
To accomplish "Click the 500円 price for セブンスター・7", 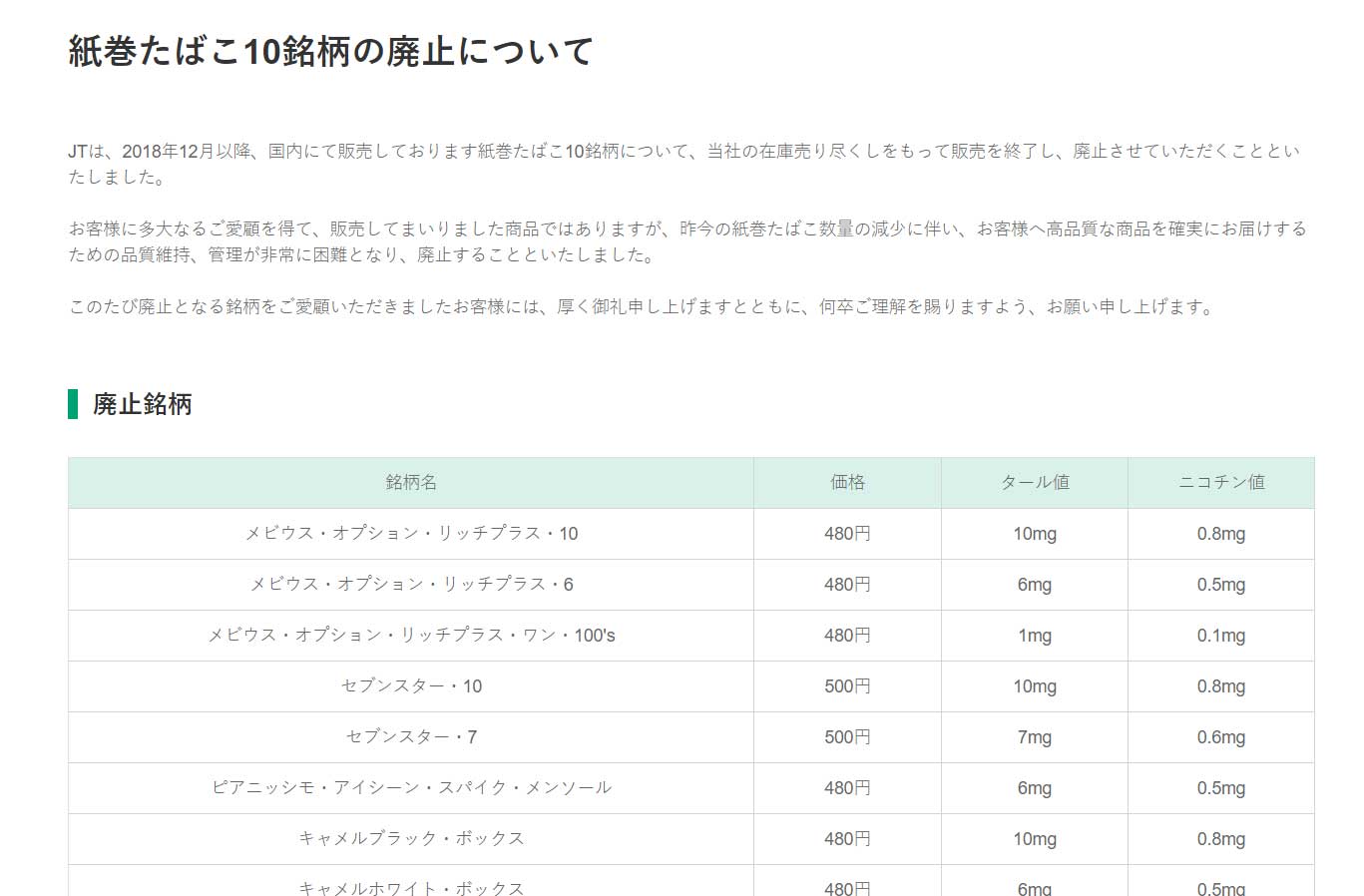I will point(847,737).
